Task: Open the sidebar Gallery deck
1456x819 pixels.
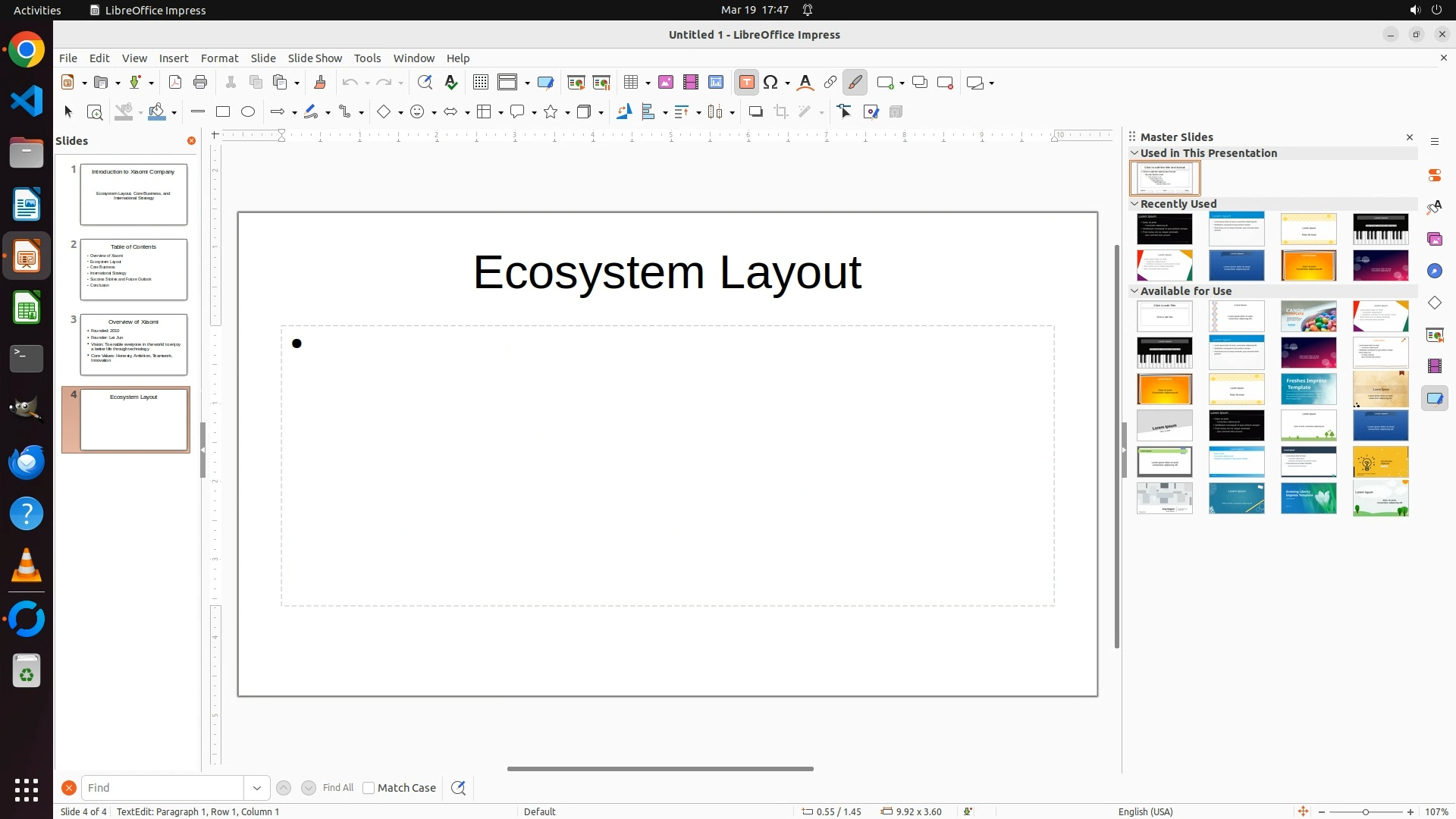Action: (x=1435, y=239)
